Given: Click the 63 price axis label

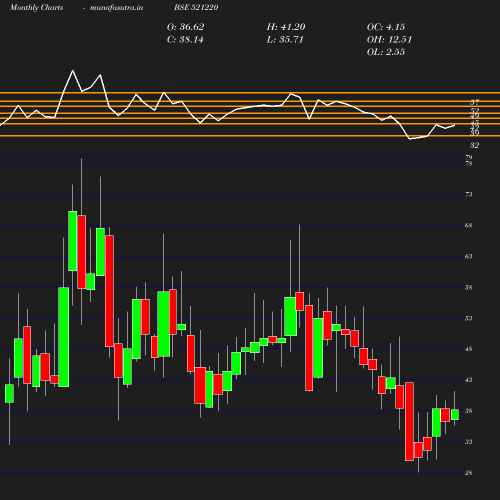Looking at the screenshot, I should click(x=469, y=257).
